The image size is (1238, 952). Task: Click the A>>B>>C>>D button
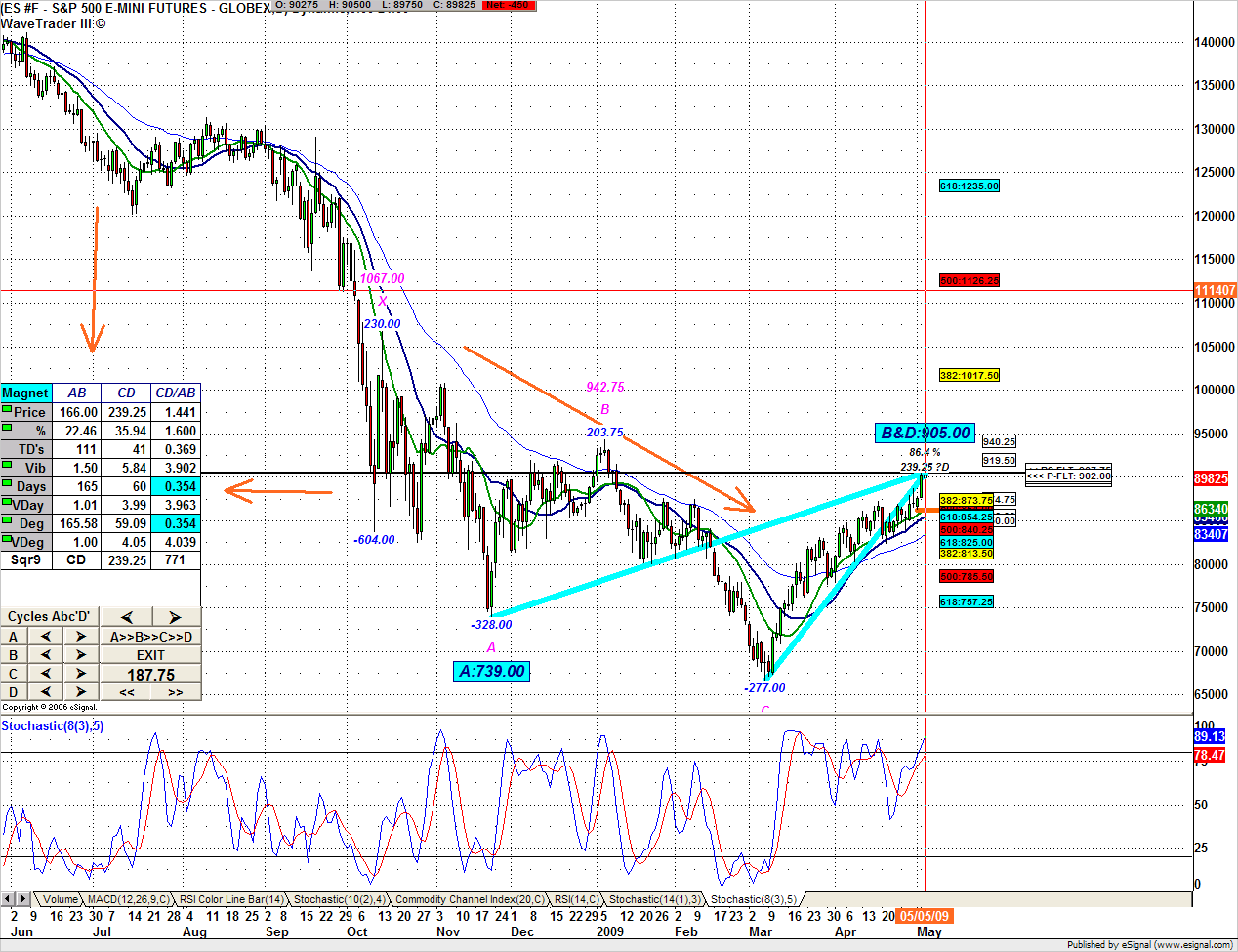click(x=150, y=637)
